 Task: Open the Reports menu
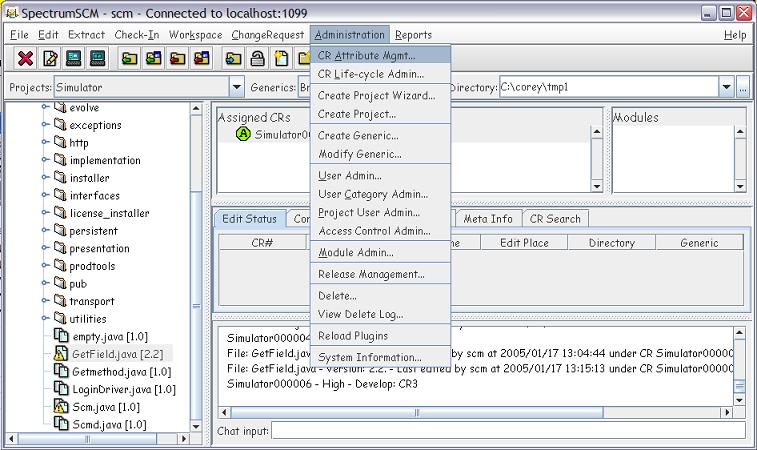click(x=413, y=35)
